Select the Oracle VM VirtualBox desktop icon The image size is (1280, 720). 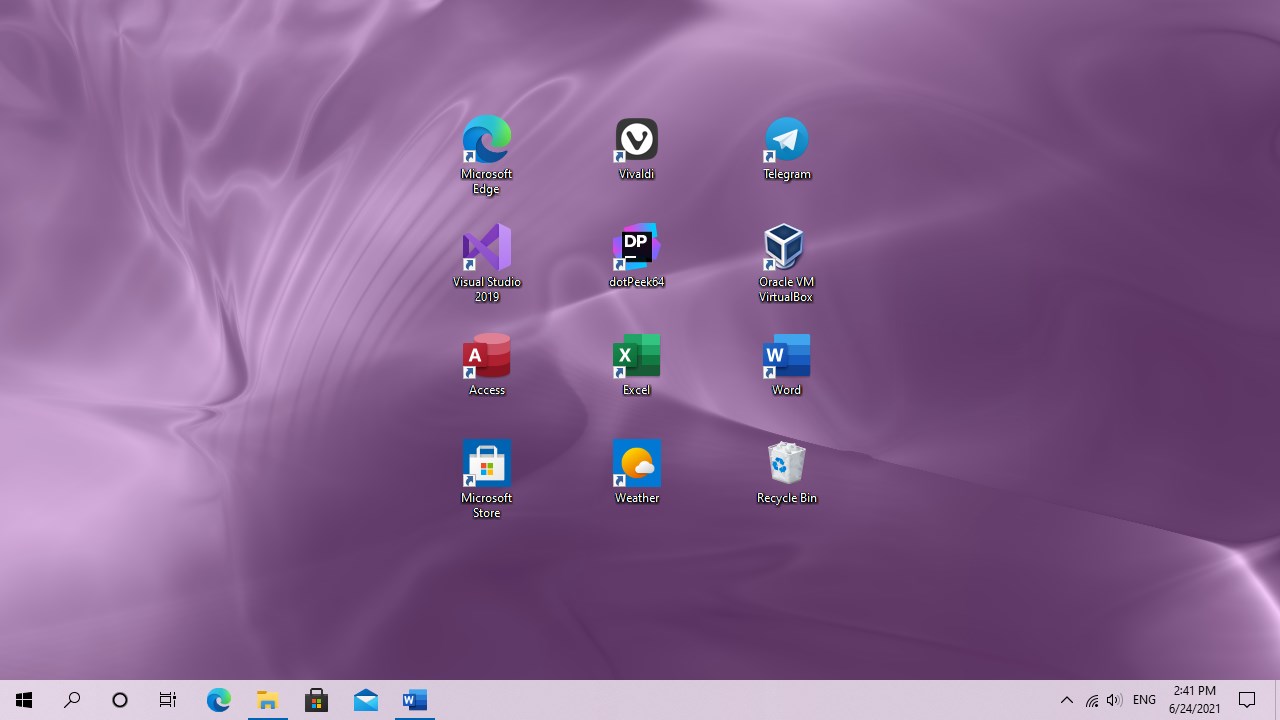pyautogui.click(x=786, y=263)
